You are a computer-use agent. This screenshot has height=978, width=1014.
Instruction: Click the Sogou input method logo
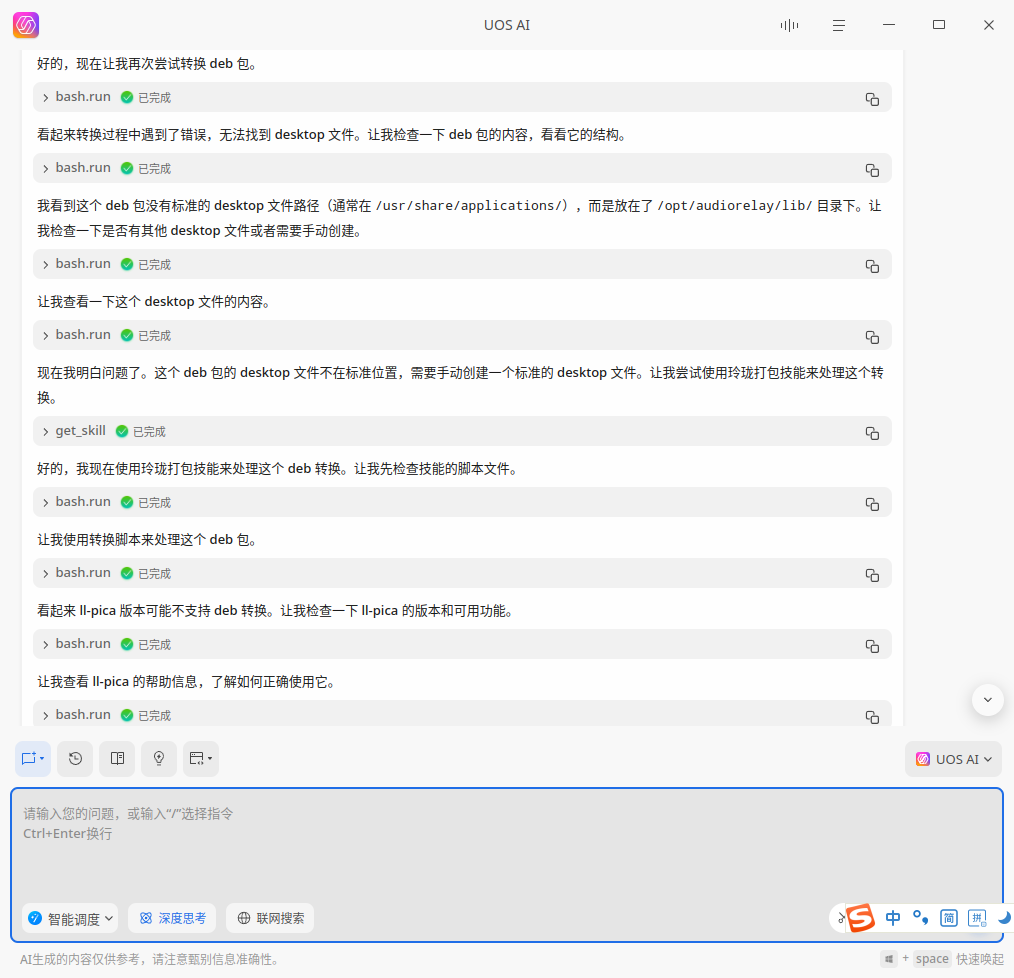861,918
